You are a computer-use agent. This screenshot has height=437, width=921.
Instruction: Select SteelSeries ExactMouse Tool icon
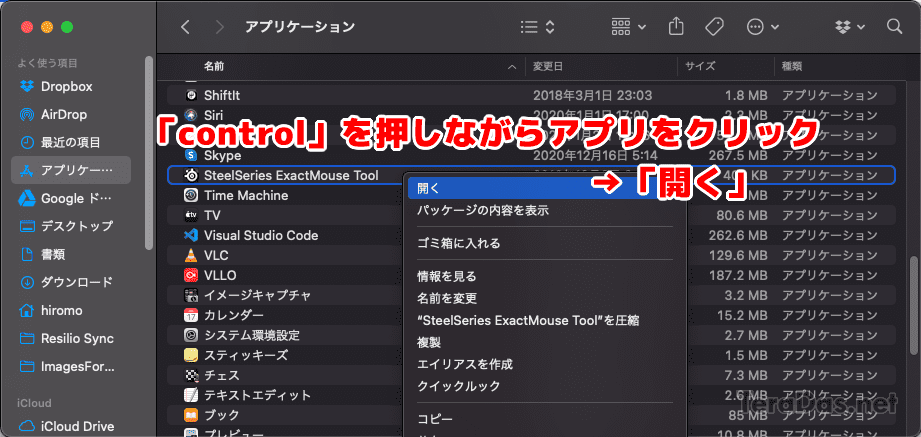coord(191,175)
